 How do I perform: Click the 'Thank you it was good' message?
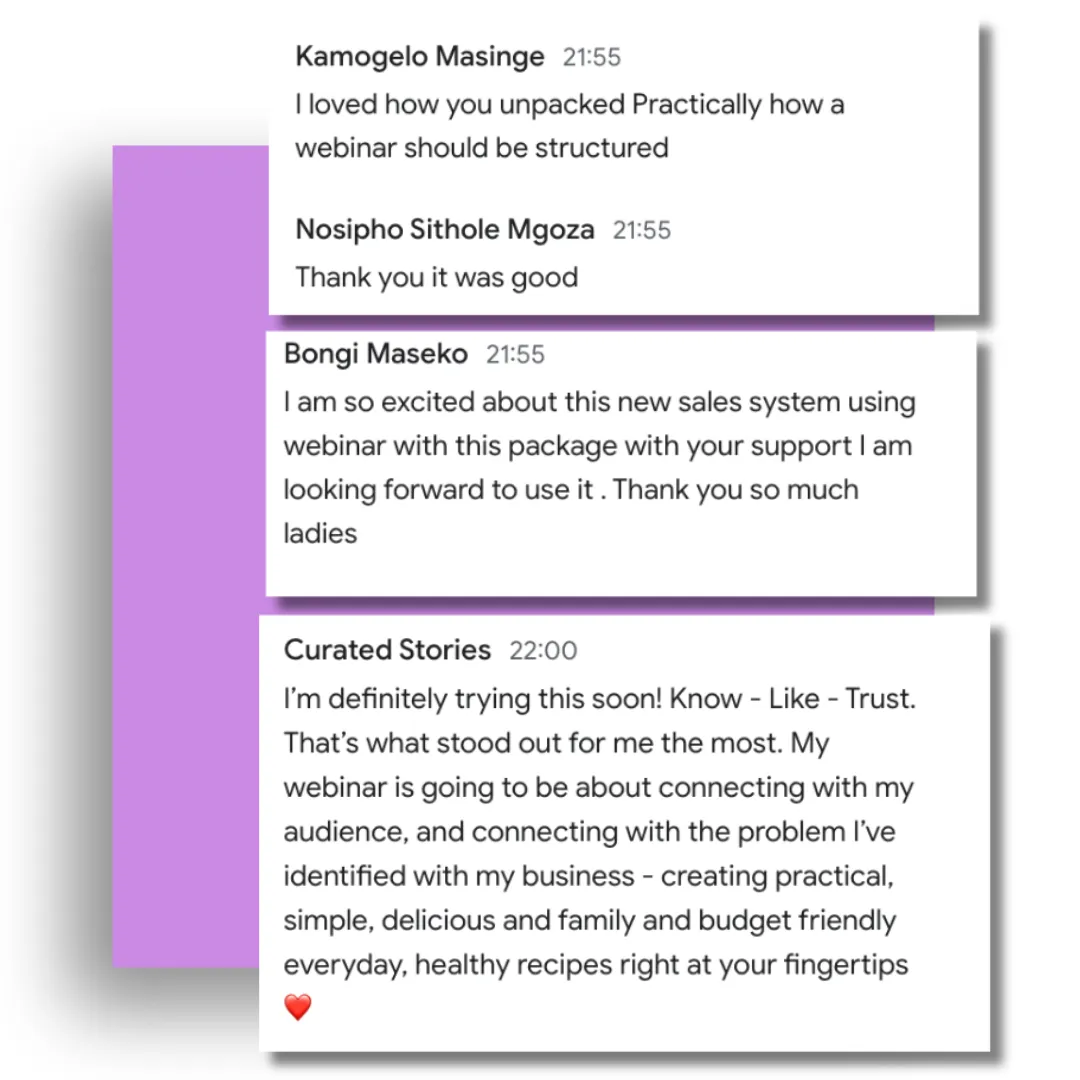coord(437,278)
